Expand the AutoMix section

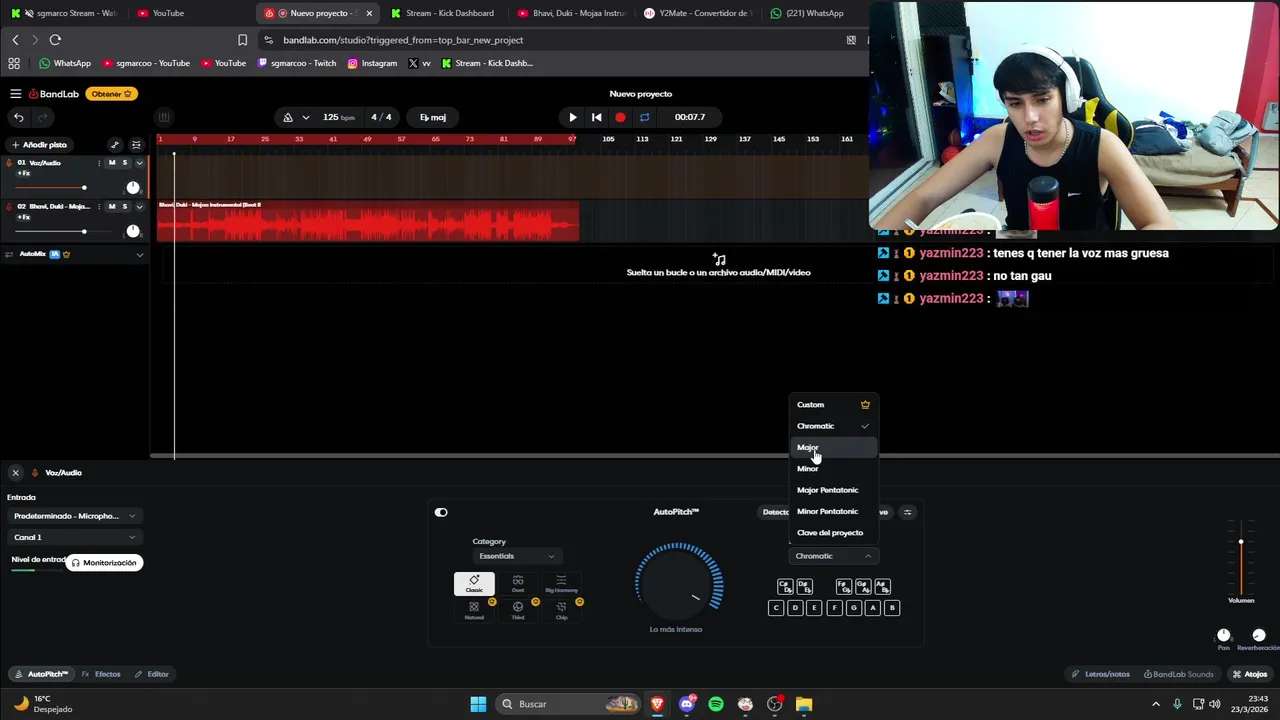139,254
